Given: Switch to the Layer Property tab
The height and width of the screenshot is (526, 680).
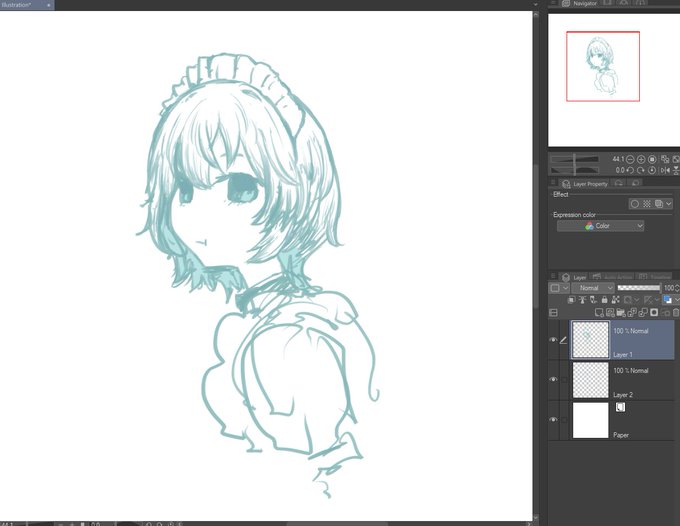Looking at the screenshot, I should [584, 184].
